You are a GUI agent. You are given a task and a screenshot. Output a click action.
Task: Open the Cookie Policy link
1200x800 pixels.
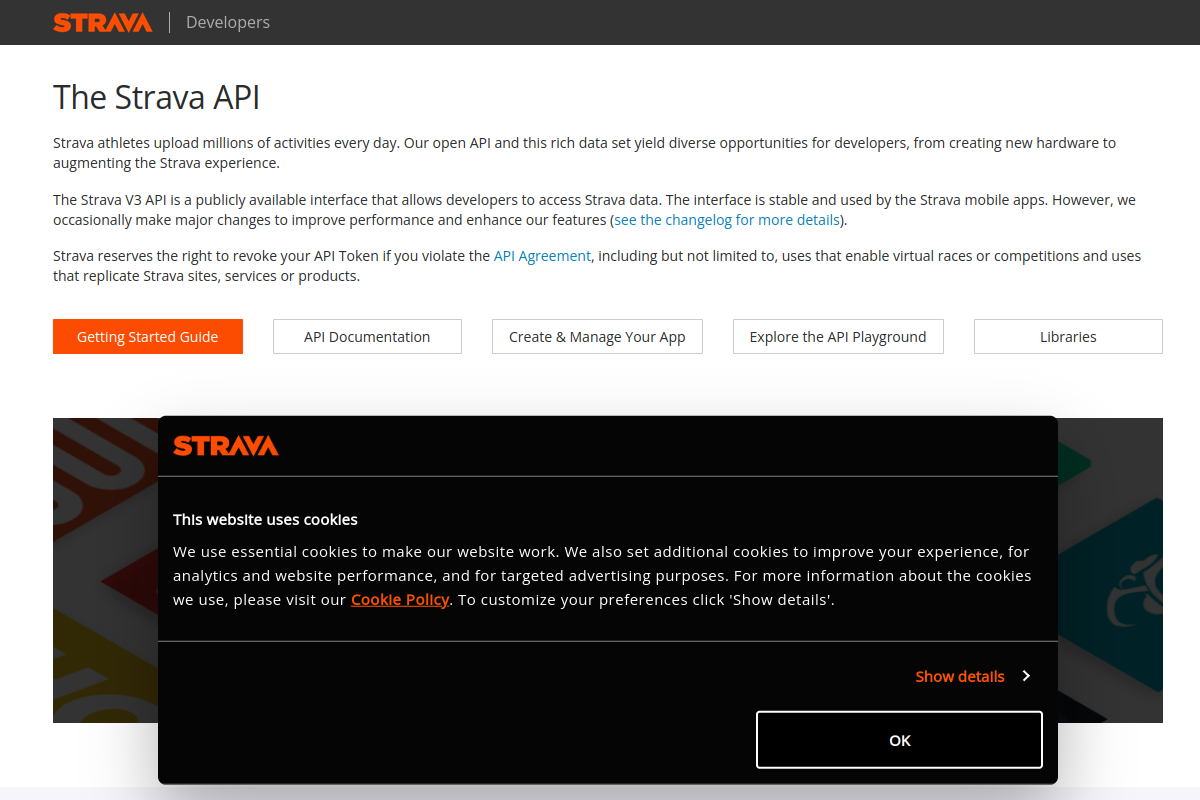click(400, 600)
